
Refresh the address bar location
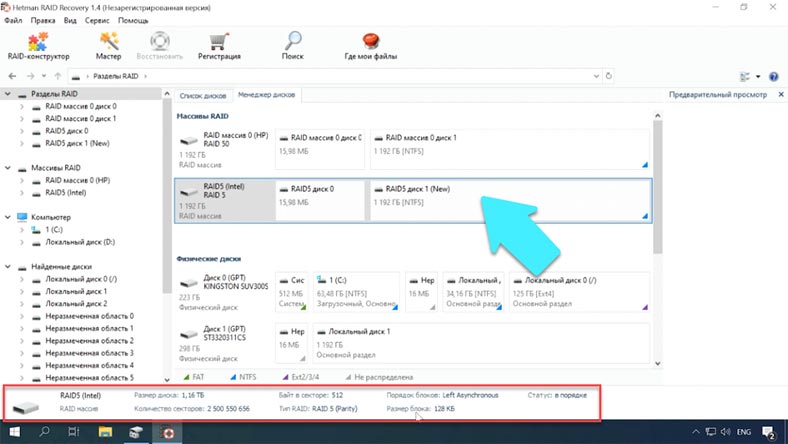(609, 76)
